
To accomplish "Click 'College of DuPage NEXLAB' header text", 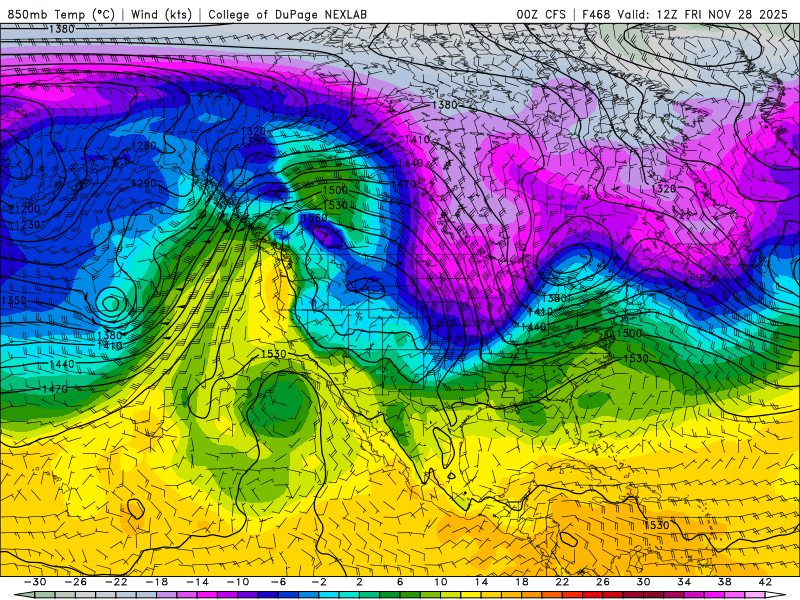I will [x=287, y=14].
